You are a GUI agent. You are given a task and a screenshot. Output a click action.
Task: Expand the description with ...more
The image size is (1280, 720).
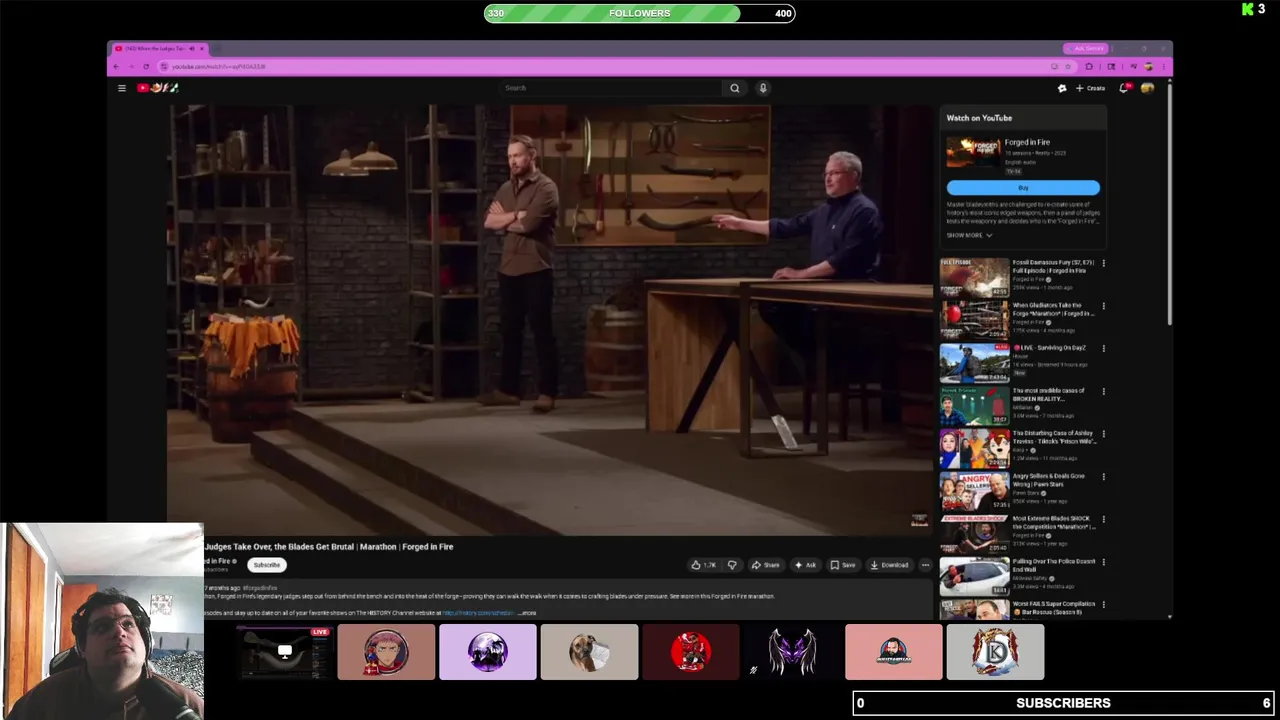click(528, 613)
